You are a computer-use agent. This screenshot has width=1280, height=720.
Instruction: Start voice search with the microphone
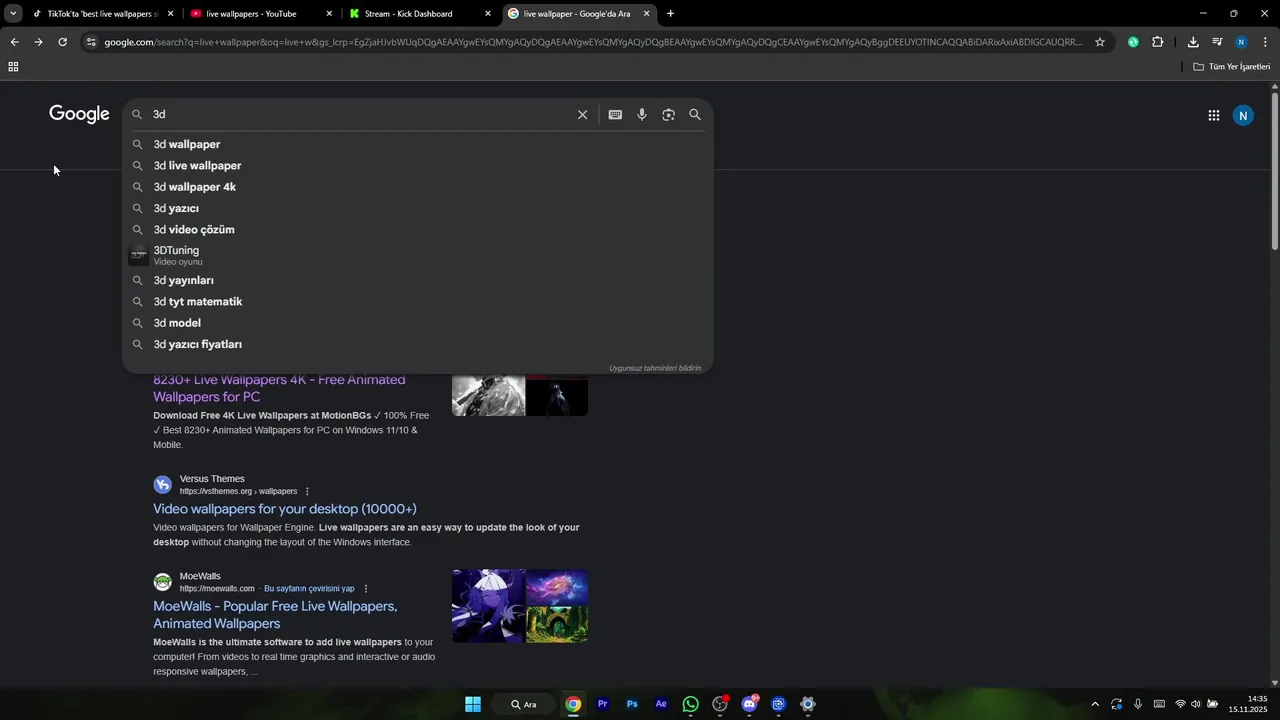(642, 115)
